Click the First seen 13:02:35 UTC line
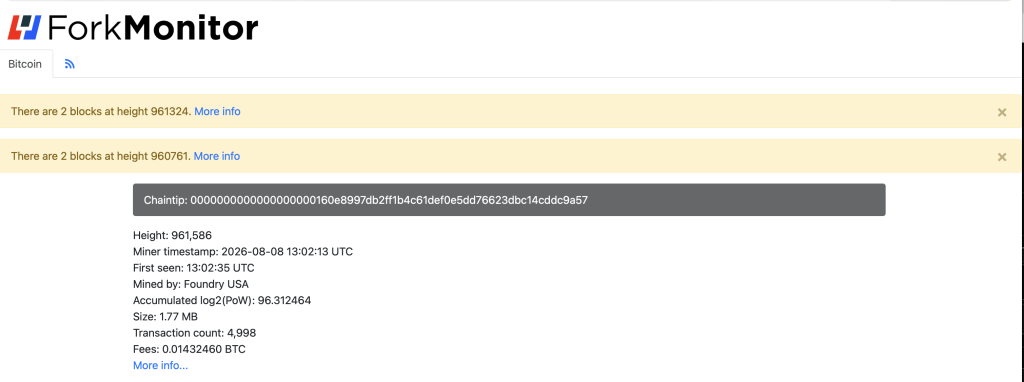Image resolution: width=1024 pixels, height=382 pixels. click(194, 268)
